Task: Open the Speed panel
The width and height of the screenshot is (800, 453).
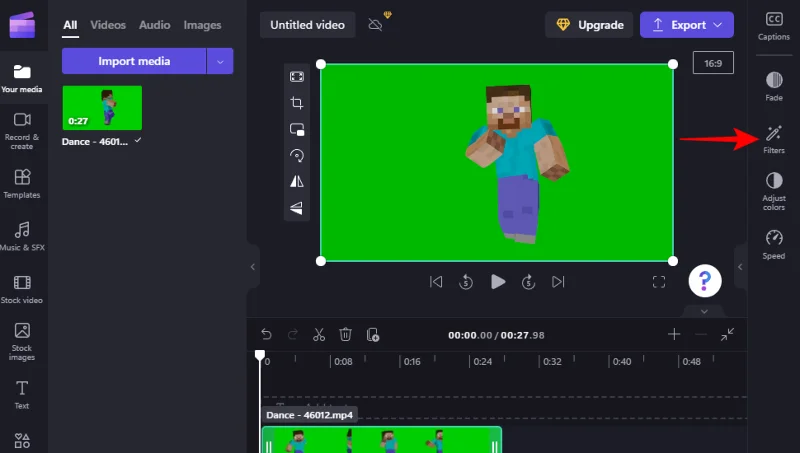Action: (774, 245)
